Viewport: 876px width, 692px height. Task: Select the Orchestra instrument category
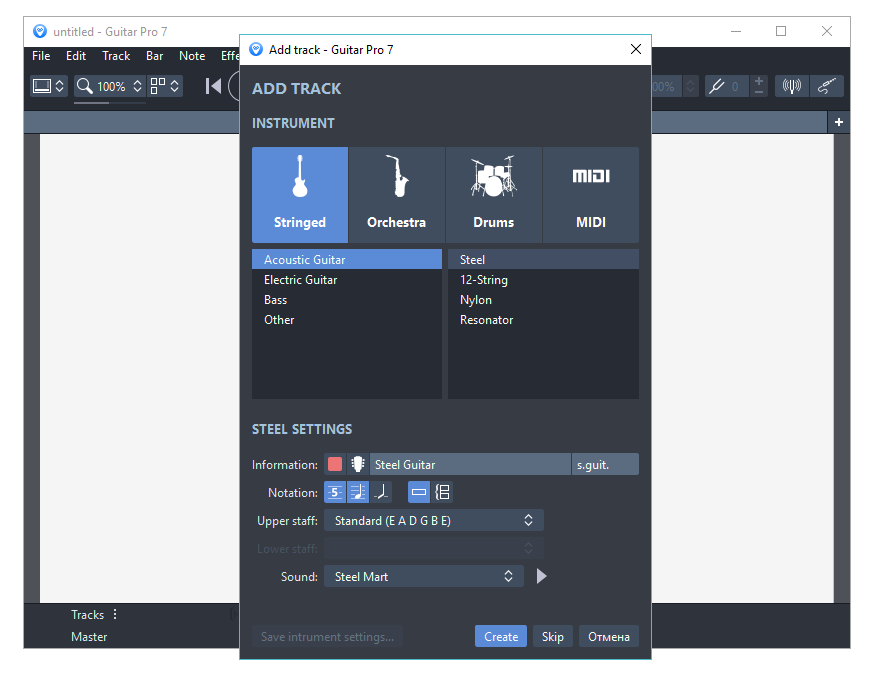click(x=396, y=195)
